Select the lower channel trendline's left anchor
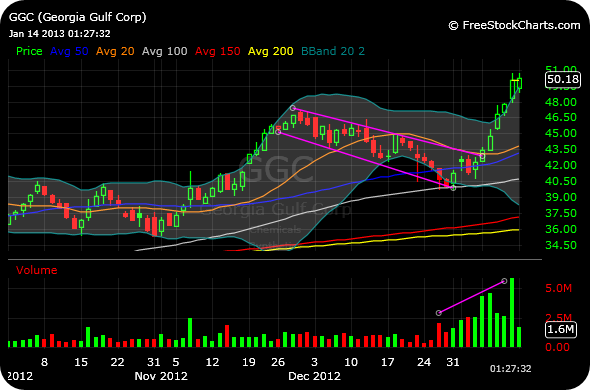Viewport: 590px width, 390px height. click(278, 132)
